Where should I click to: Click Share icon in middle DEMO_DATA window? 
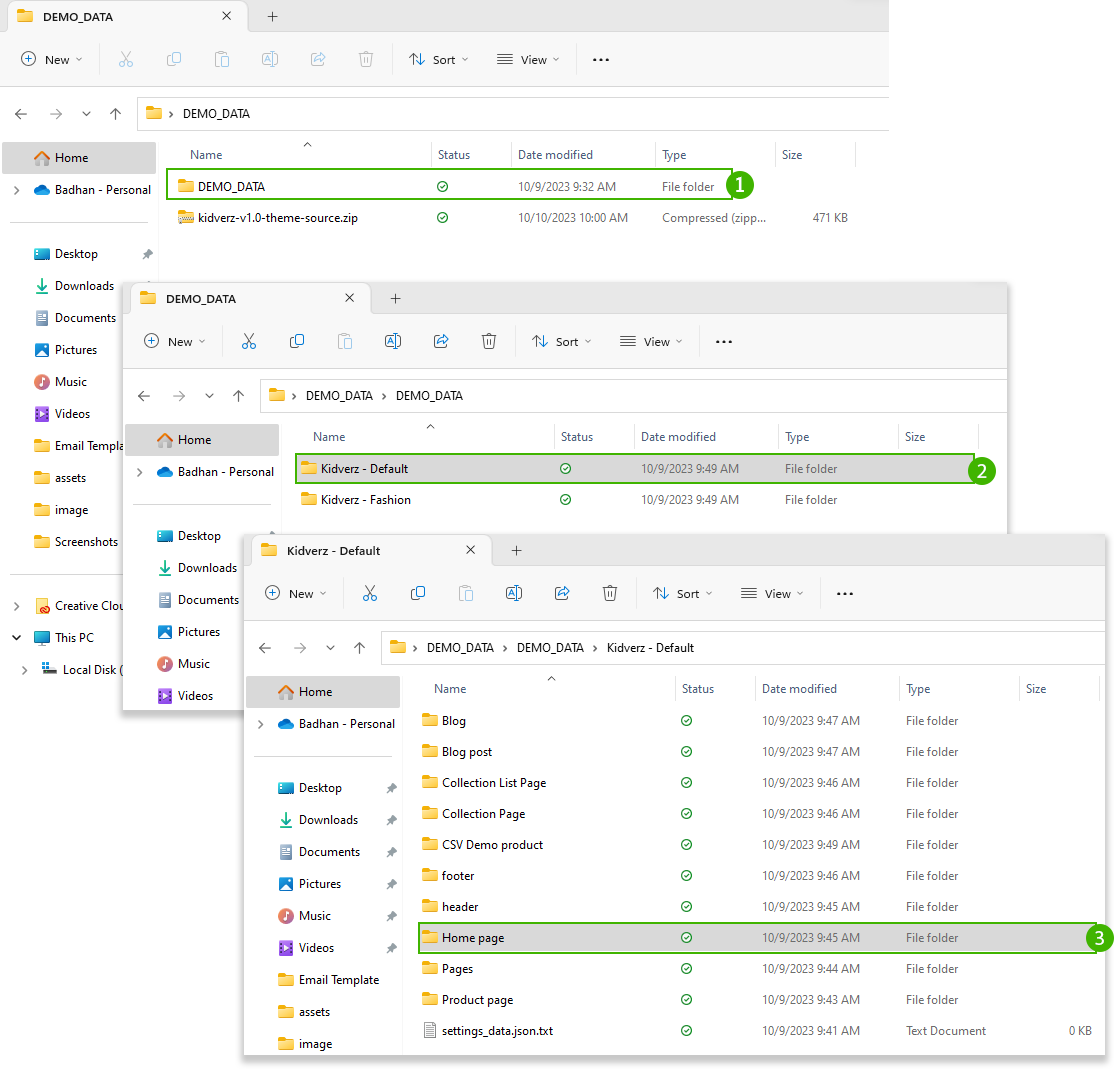pos(441,342)
